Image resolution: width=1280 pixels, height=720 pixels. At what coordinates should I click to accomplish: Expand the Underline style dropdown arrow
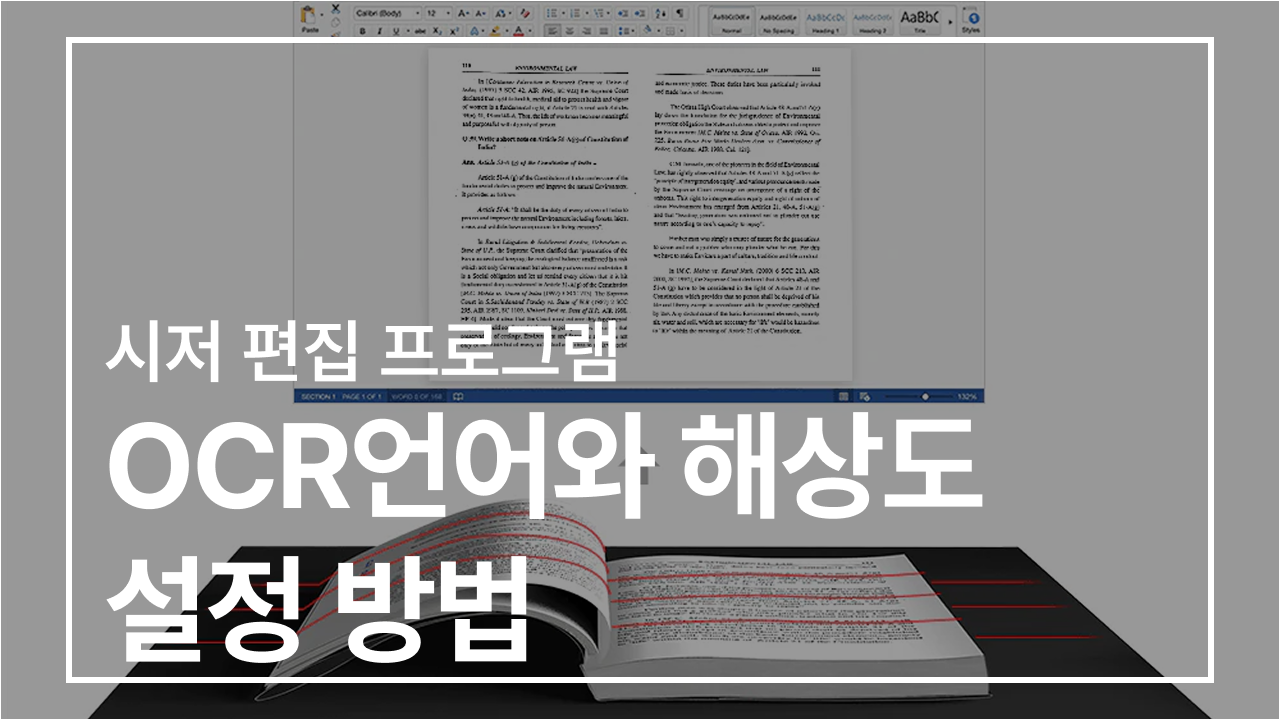point(408,31)
